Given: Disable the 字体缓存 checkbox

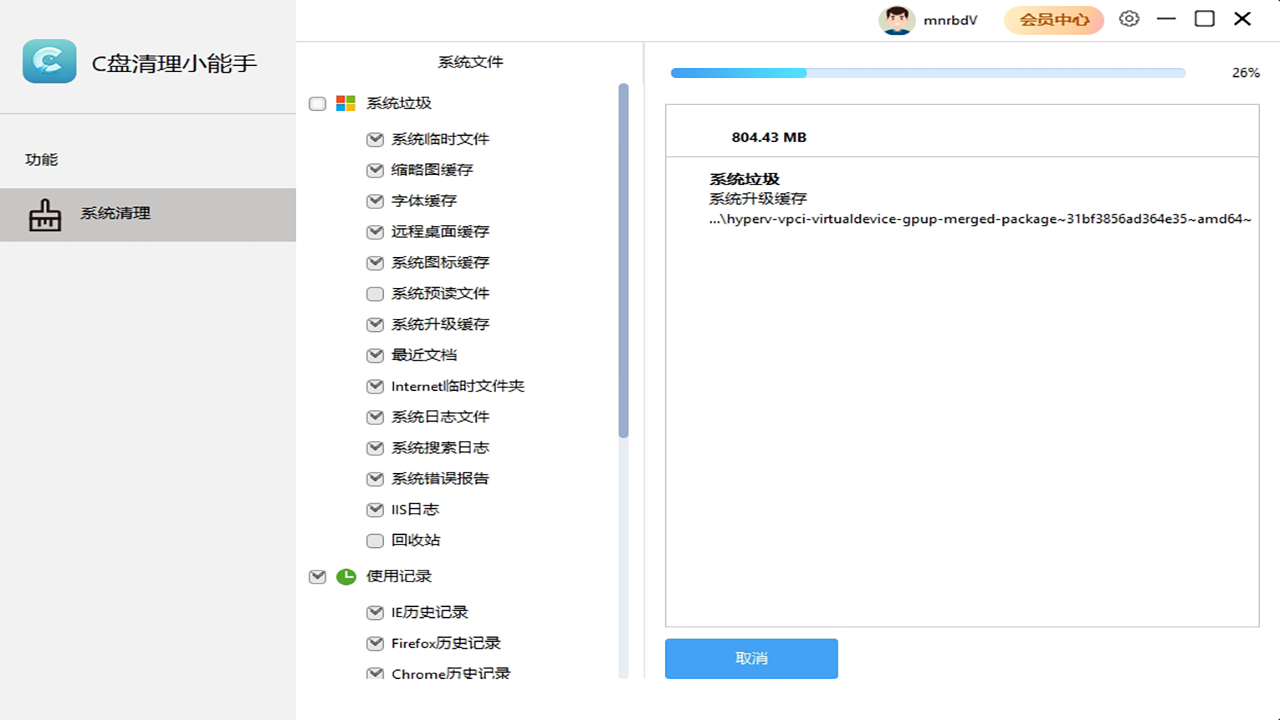Looking at the screenshot, I should coord(374,201).
